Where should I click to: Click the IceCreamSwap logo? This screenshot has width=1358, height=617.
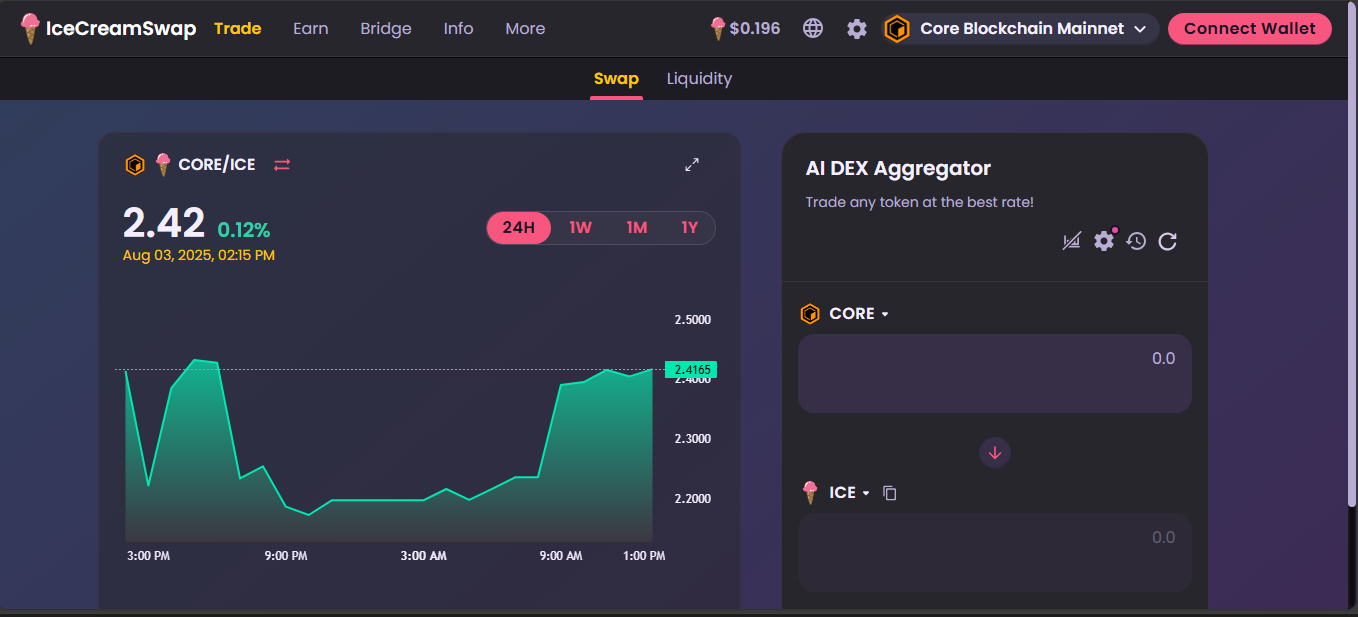coord(108,28)
